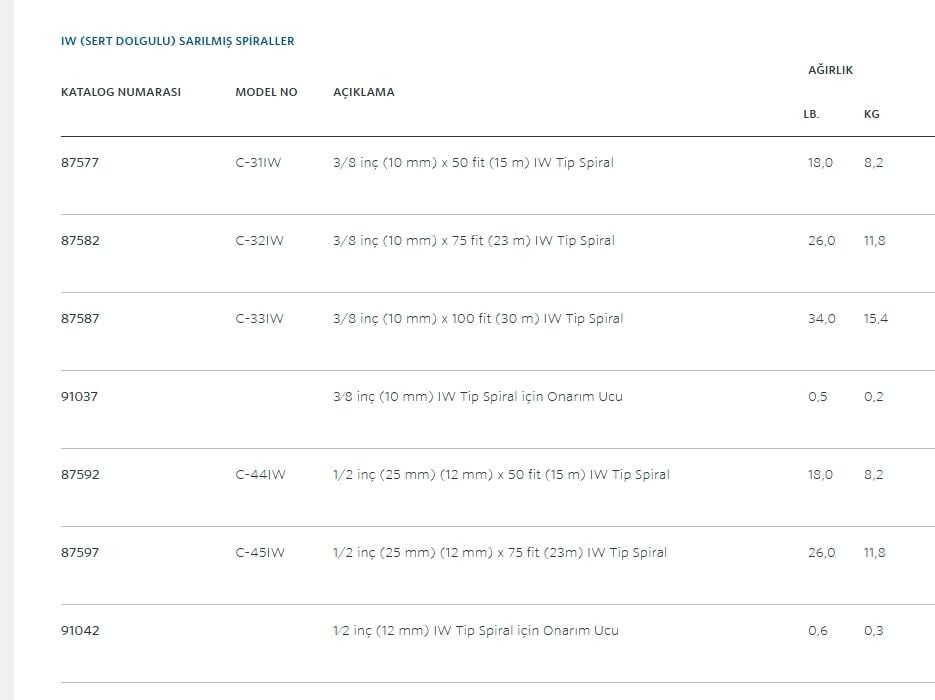Click model number C-44IW
The width and height of the screenshot is (935, 700).
(260, 475)
